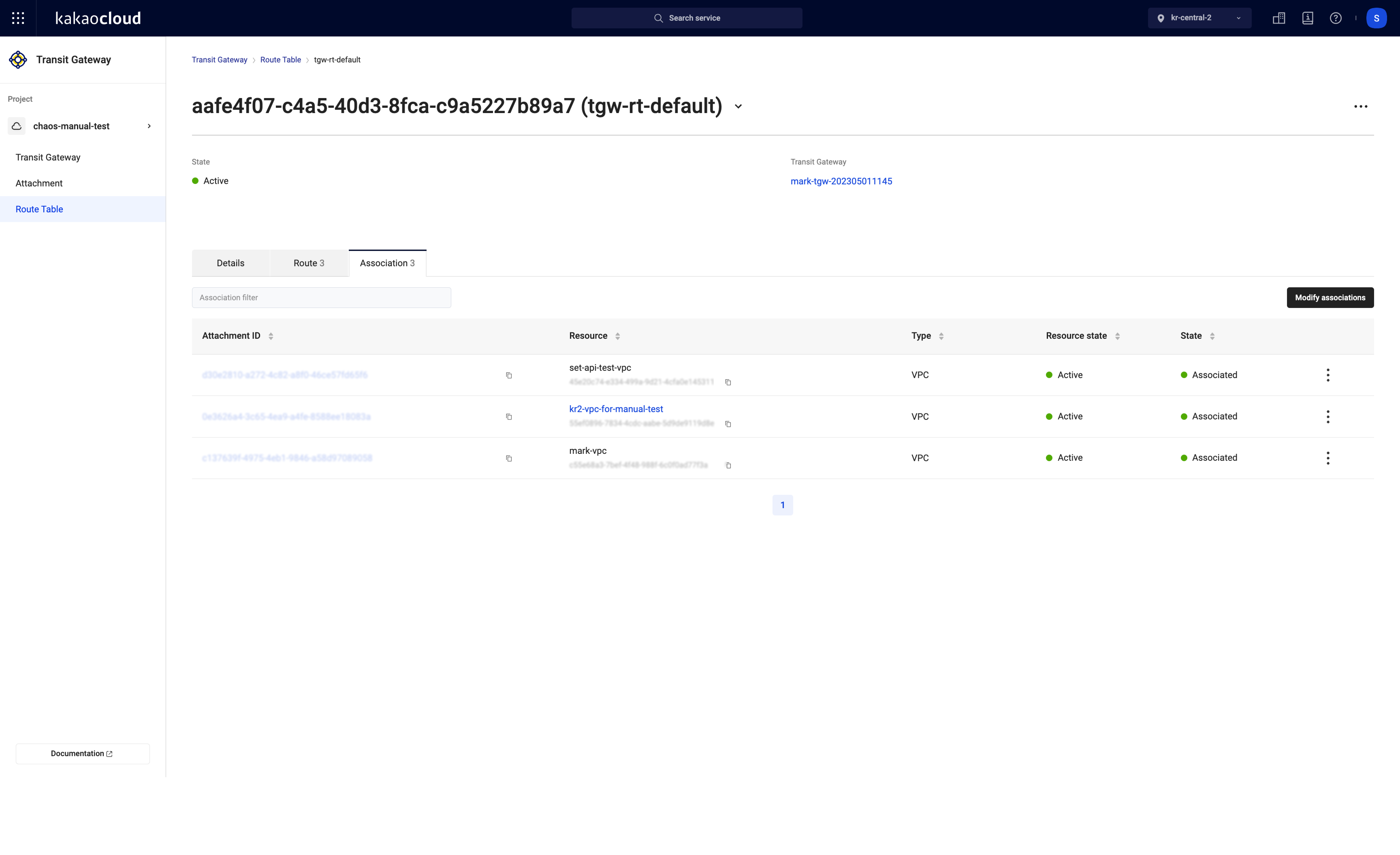Copy attachment ID for mark-vpc row
This screenshot has width=1400, height=855.
point(509,458)
